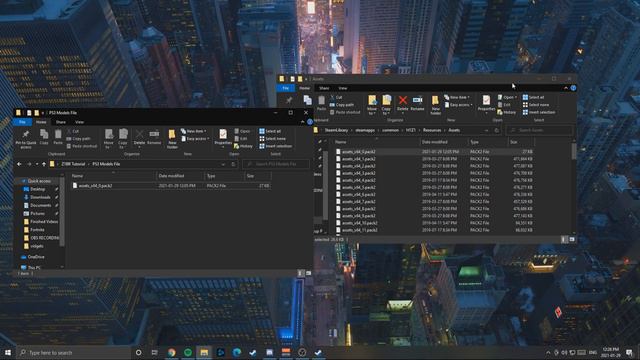The image size is (640, 360).
Task: Collapse the ribbon in PS2 Models File window
Action: [302, 122]
